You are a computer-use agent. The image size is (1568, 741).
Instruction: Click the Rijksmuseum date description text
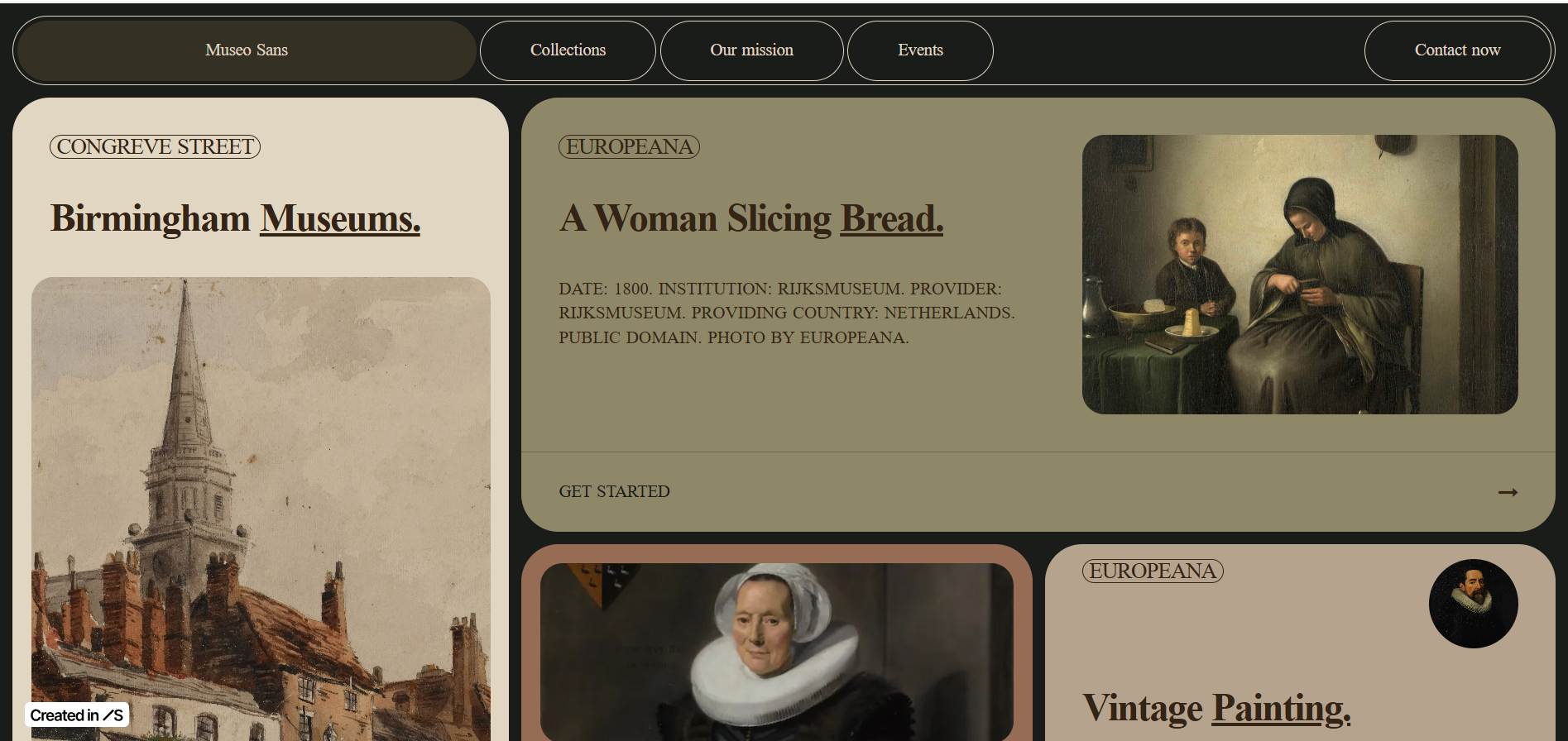point(786,313)
